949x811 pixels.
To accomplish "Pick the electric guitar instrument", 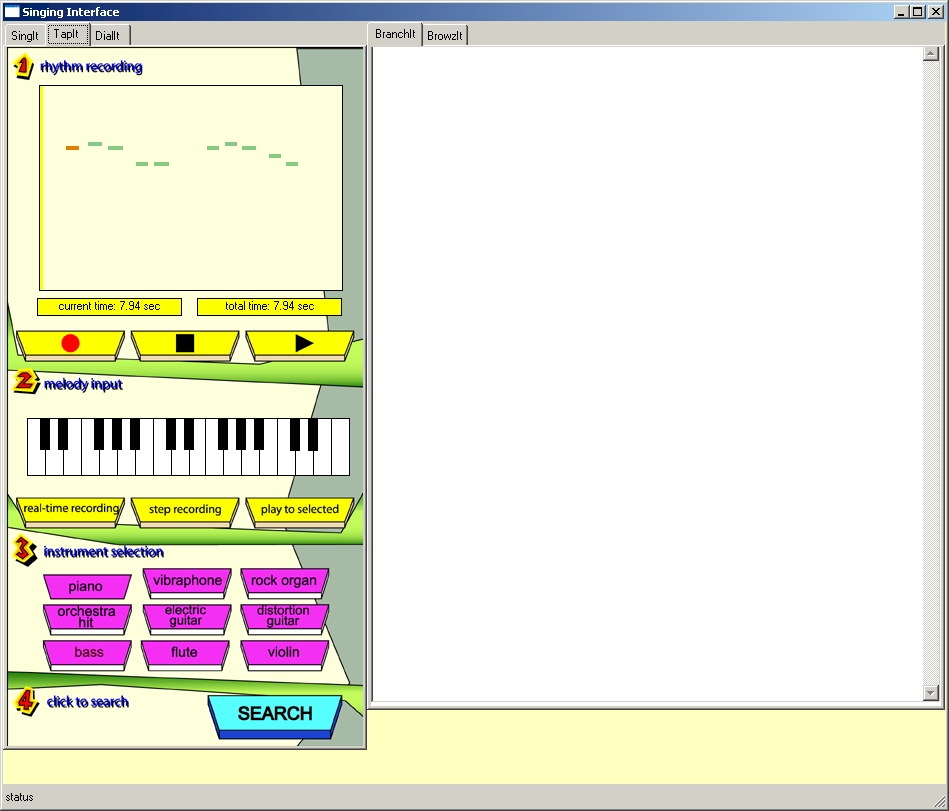I will pos(185,616).
